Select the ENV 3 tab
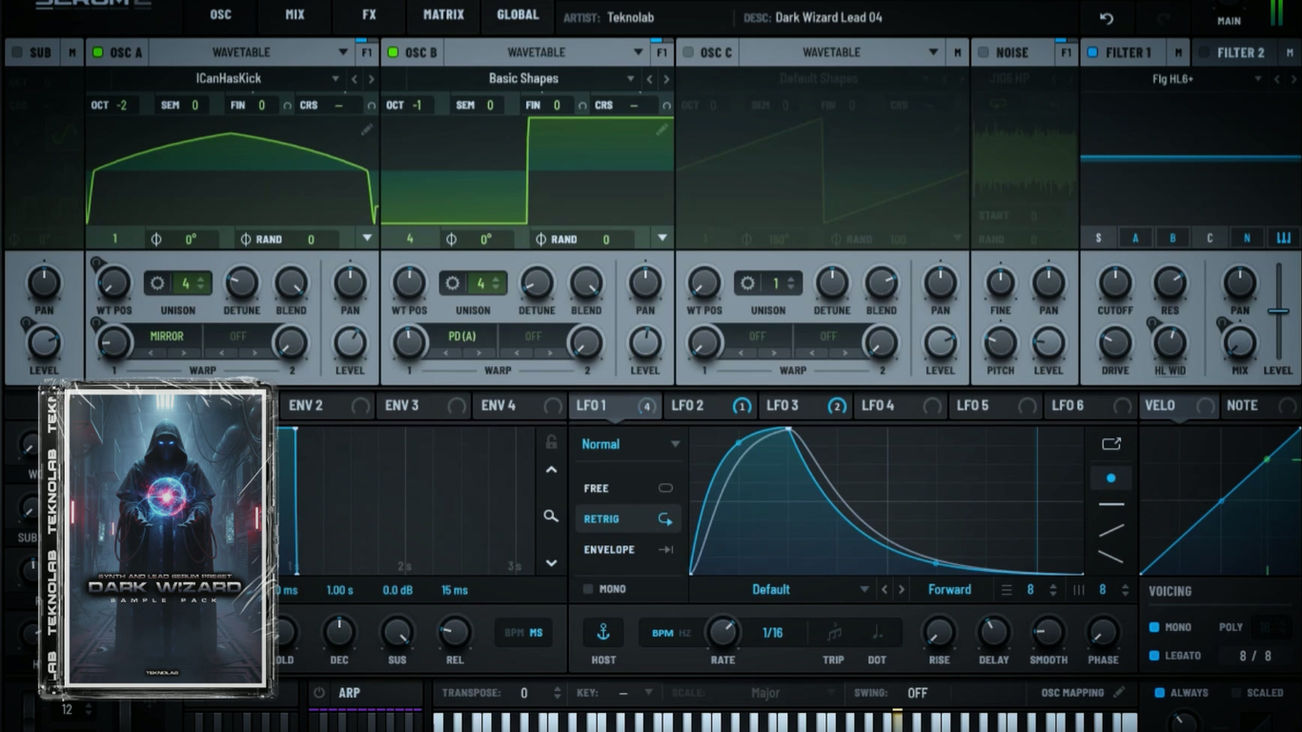Screen dimensions: 1302x732 [425, 405]
